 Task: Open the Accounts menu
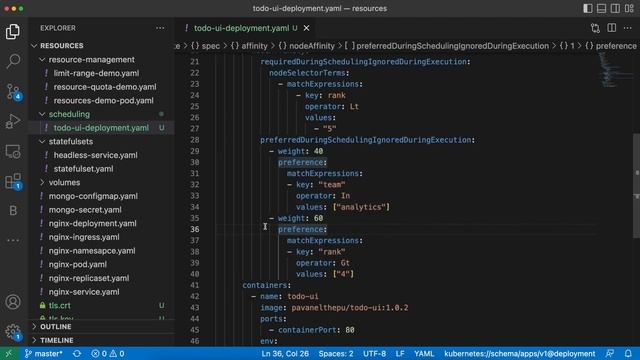coord(13,302)
